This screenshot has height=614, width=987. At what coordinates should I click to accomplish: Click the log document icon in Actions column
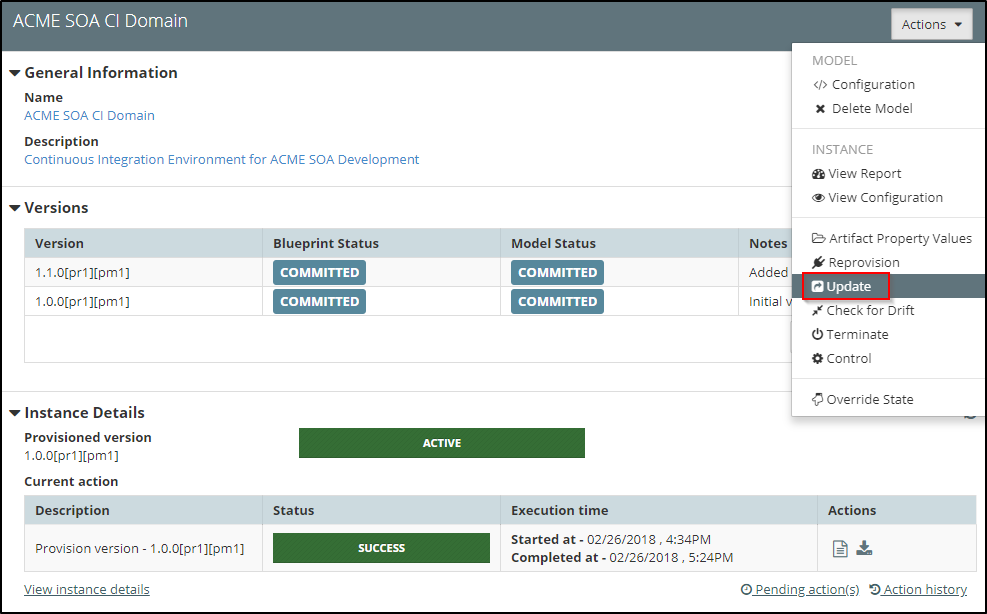pos(840,548)
